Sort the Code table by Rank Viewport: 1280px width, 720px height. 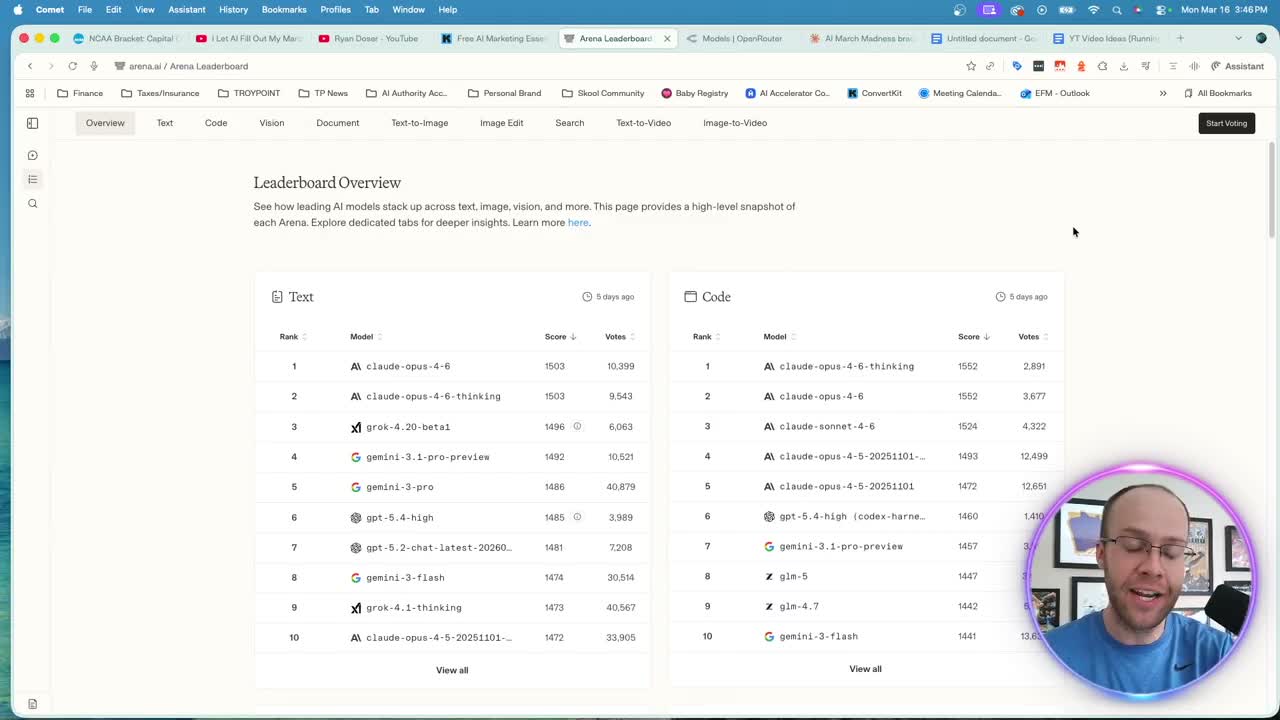[706, 337]
